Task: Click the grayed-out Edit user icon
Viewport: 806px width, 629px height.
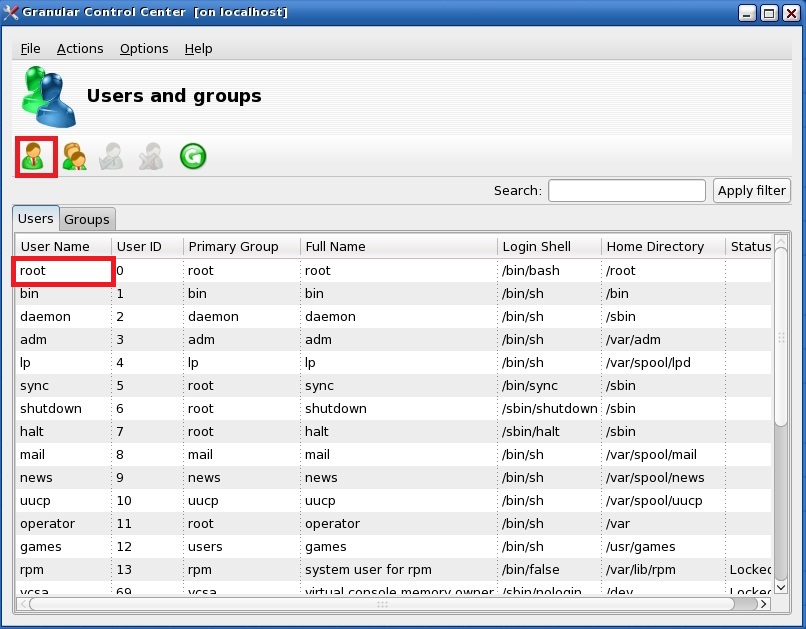Action: 111,156
